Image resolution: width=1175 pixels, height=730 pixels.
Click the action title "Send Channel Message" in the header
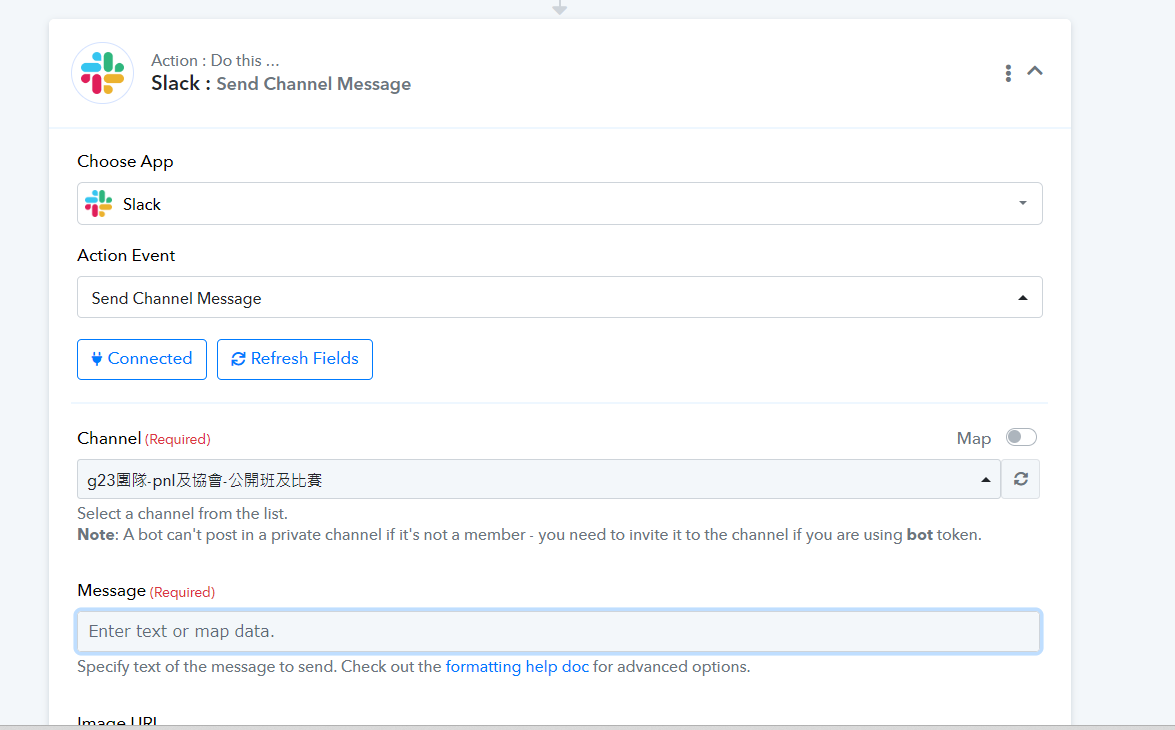pos(313,84)
